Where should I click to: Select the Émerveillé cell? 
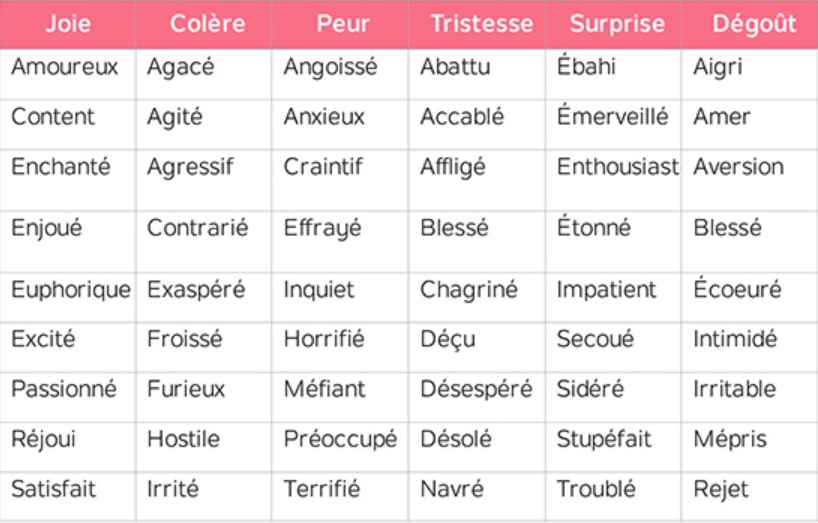pyautogui.click(x=612, y=117)
